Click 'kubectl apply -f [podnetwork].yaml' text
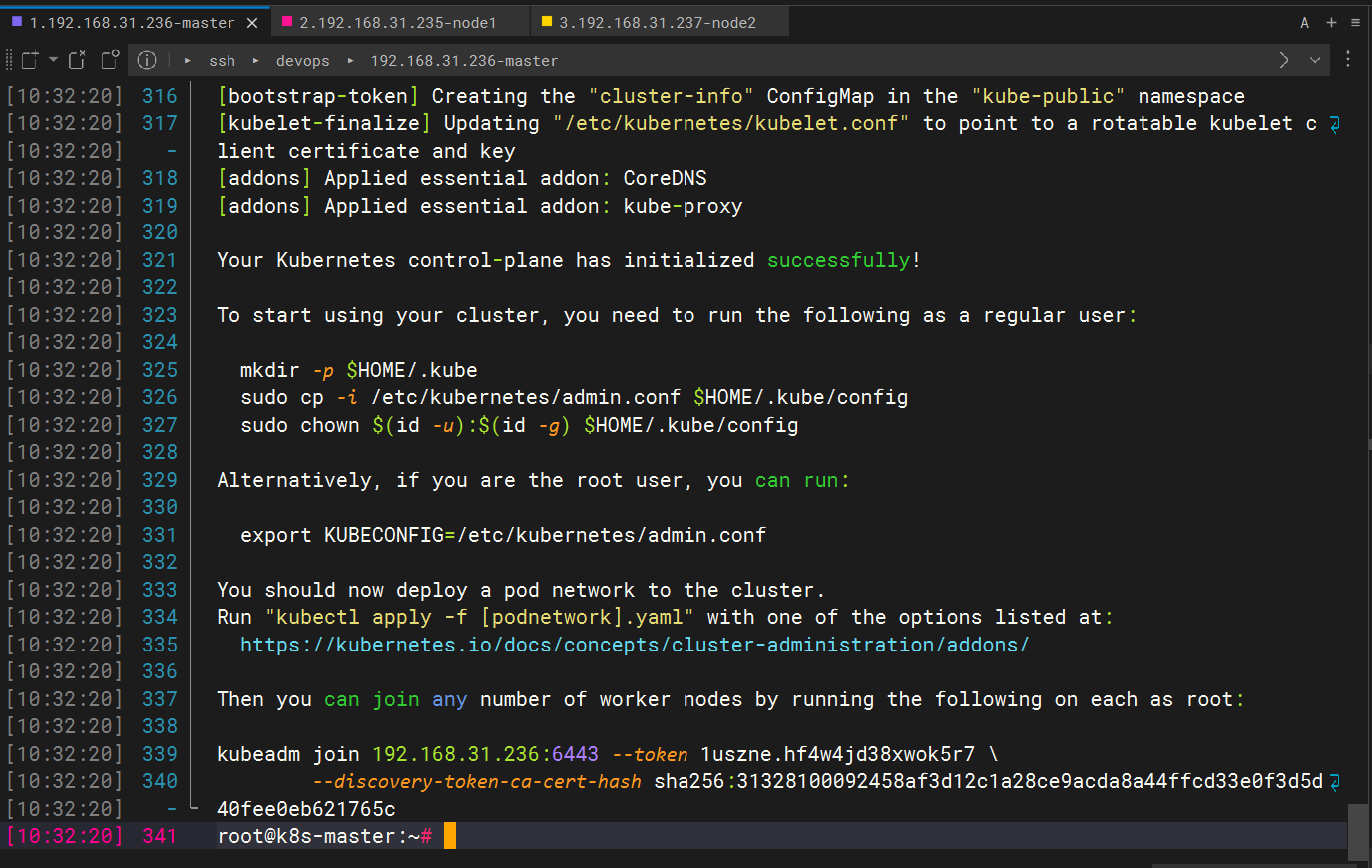 [x=480, y=617]
